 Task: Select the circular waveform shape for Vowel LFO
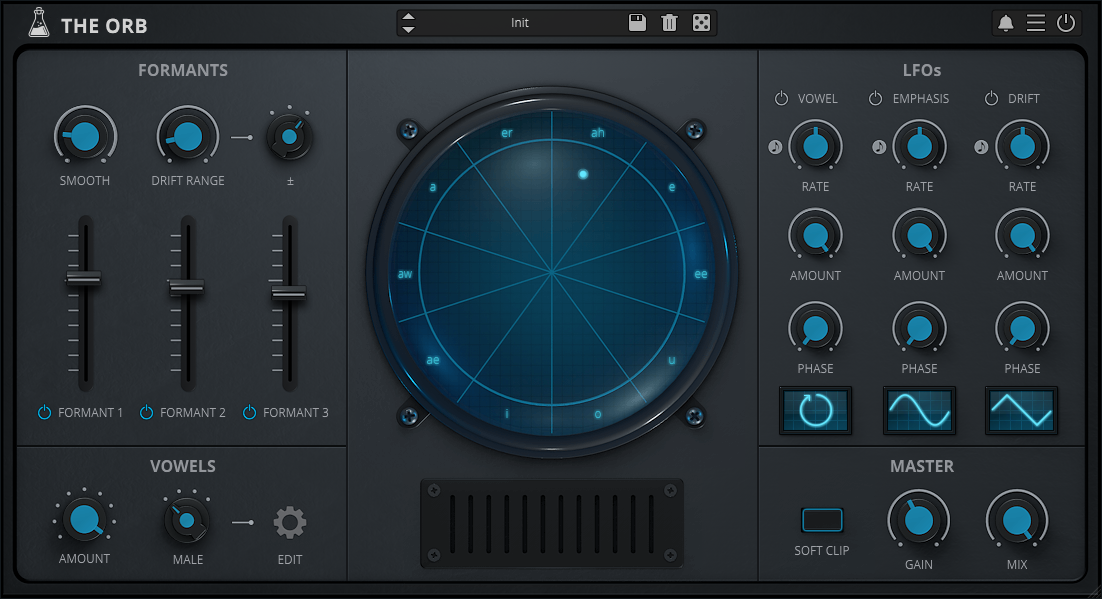[x=816, y=410]
